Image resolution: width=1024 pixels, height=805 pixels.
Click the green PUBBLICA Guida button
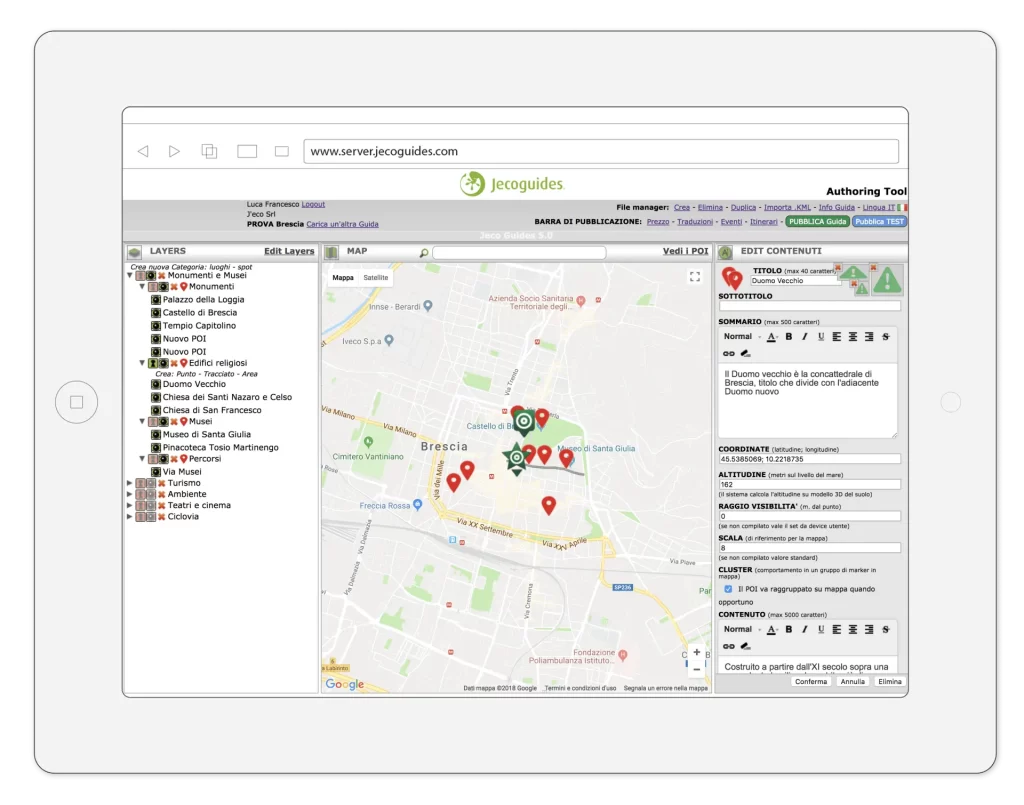pos(817,222)
